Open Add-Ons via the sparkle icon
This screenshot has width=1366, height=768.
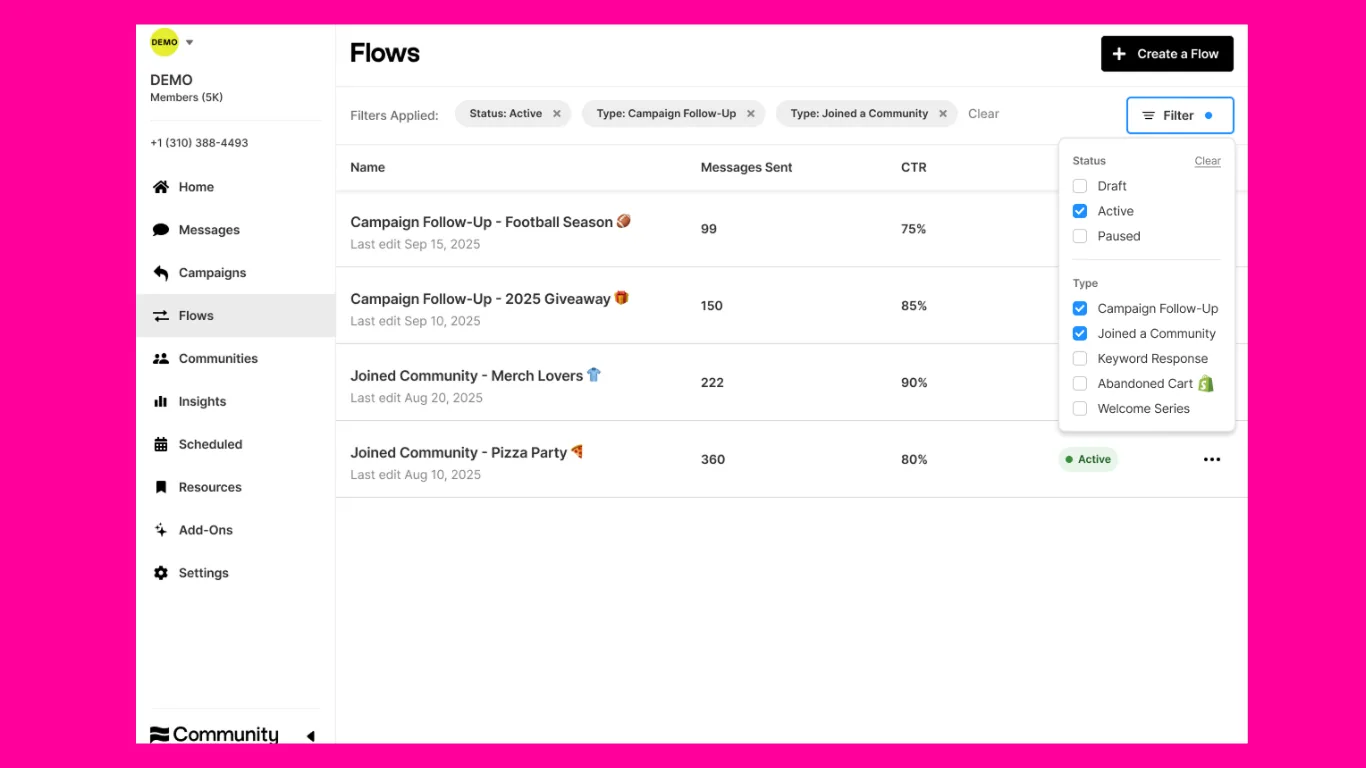coord(160,531)
